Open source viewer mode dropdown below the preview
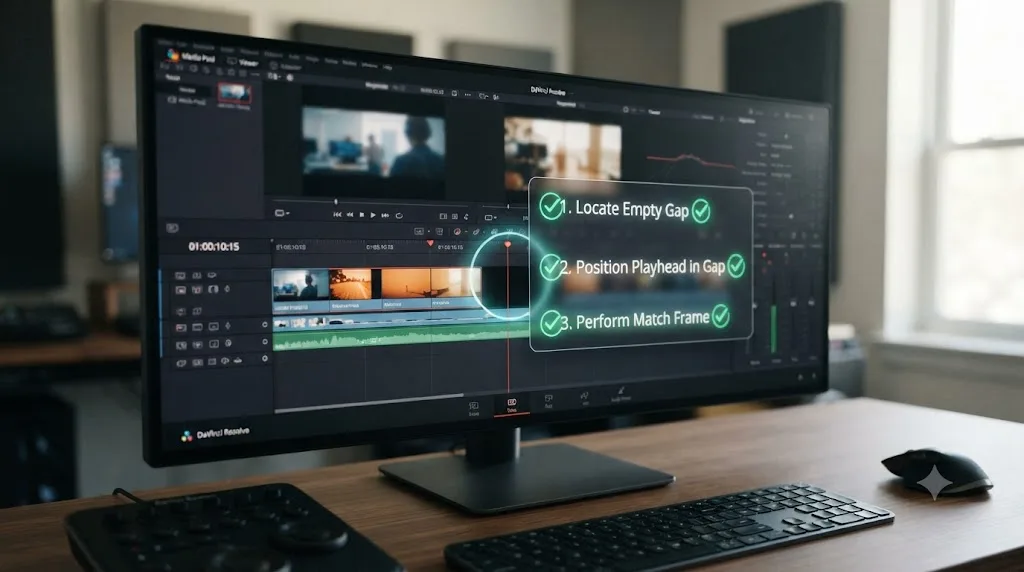This screenshot has width=1024, height=572. coord(282,213)
